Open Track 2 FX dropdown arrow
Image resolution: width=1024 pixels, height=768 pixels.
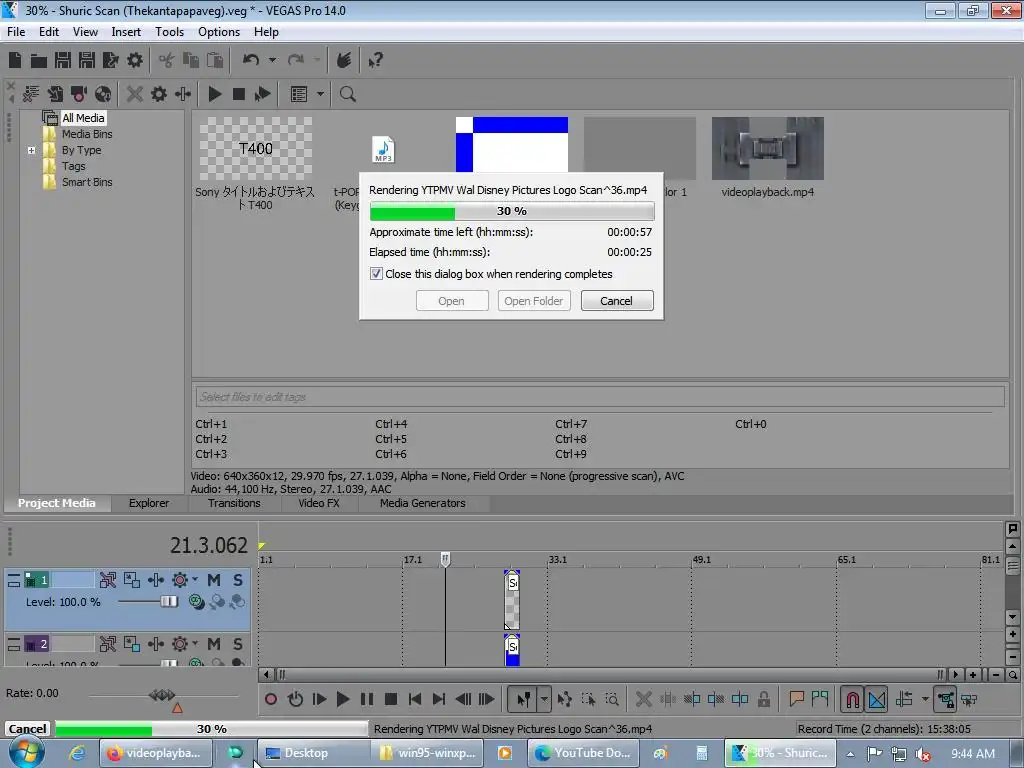click(195, 644)
